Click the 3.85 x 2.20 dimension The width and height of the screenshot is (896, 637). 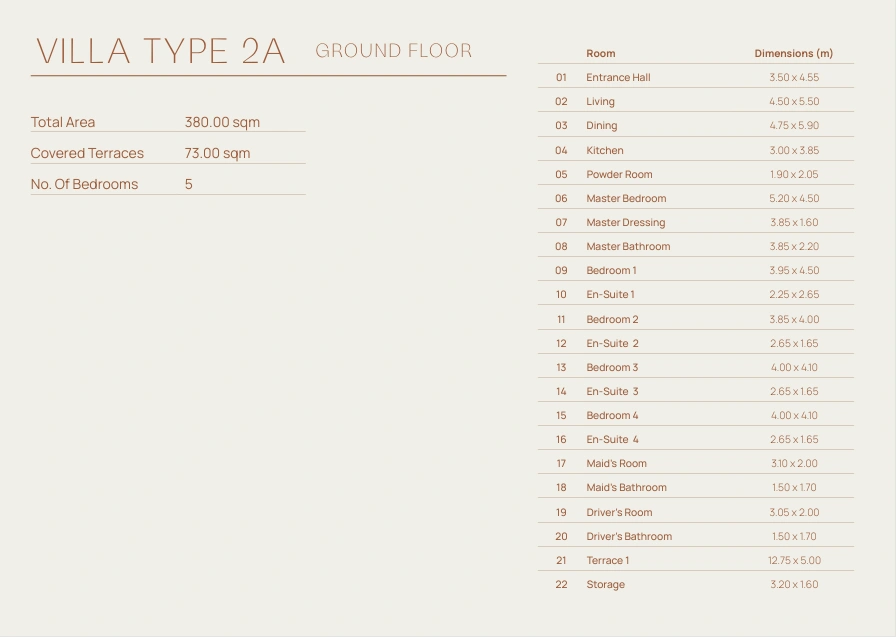[794, 246]
